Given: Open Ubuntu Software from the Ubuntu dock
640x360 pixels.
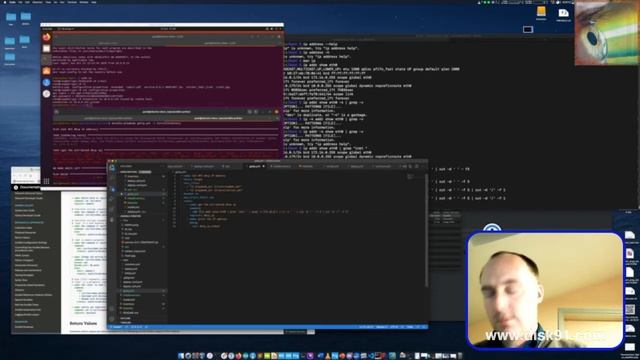Looking at the screenshot, I should pos(47,71).
